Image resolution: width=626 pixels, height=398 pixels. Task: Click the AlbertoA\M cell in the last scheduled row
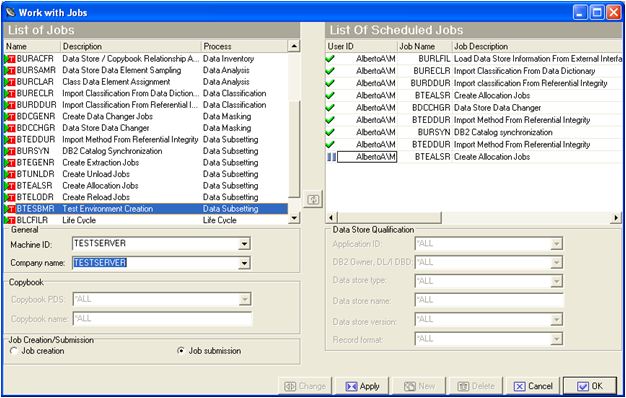click(367, 157)
